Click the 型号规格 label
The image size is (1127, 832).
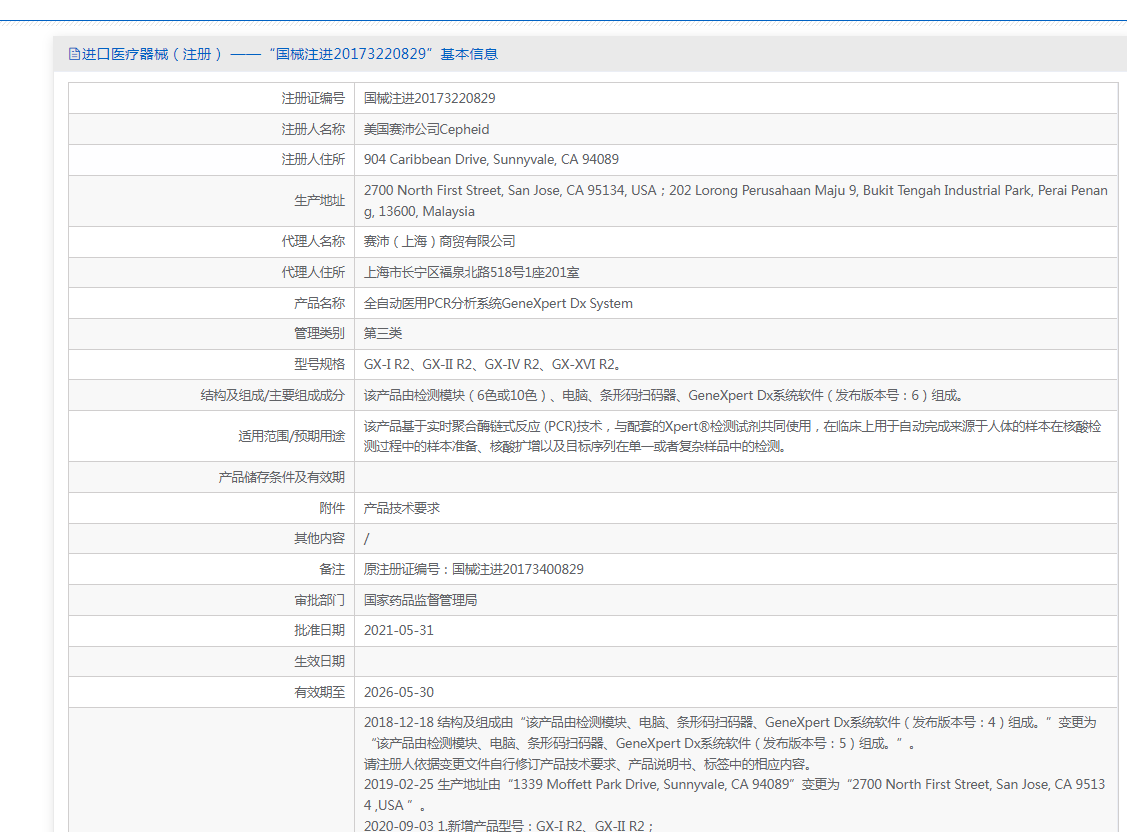tap(320, 364)
